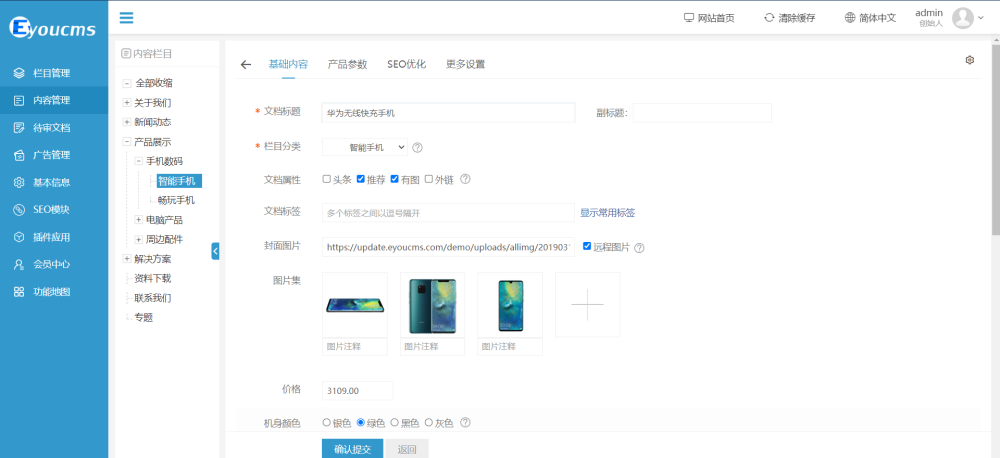The image size is (1000, 458).
Task: Check the 外链 checkbox
Action: [429, 179]
